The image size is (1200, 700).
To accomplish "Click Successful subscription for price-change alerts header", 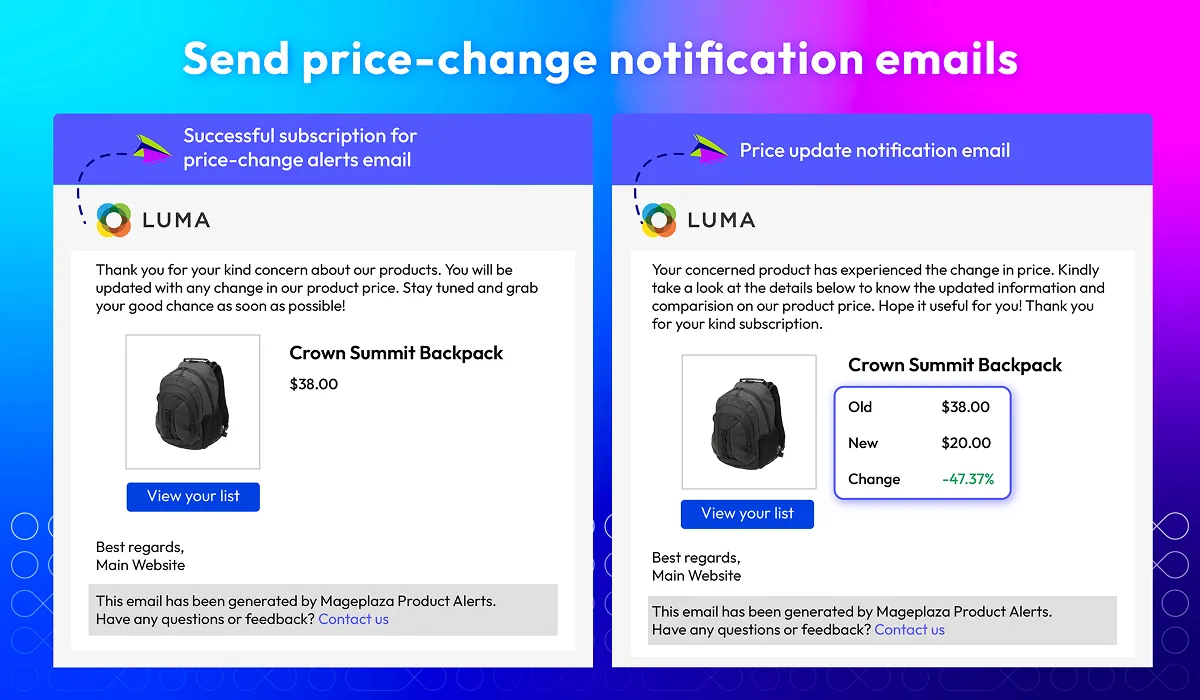I will (300, 148).
